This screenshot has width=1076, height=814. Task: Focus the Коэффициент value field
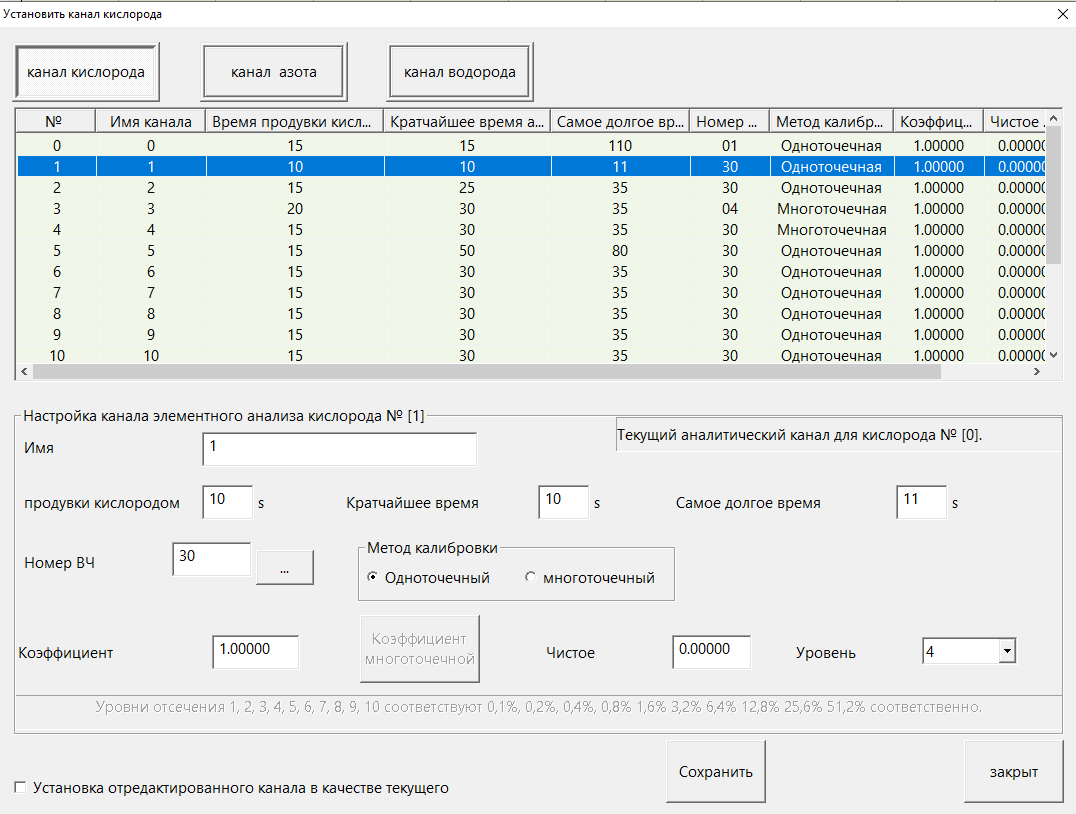[255, 652]
